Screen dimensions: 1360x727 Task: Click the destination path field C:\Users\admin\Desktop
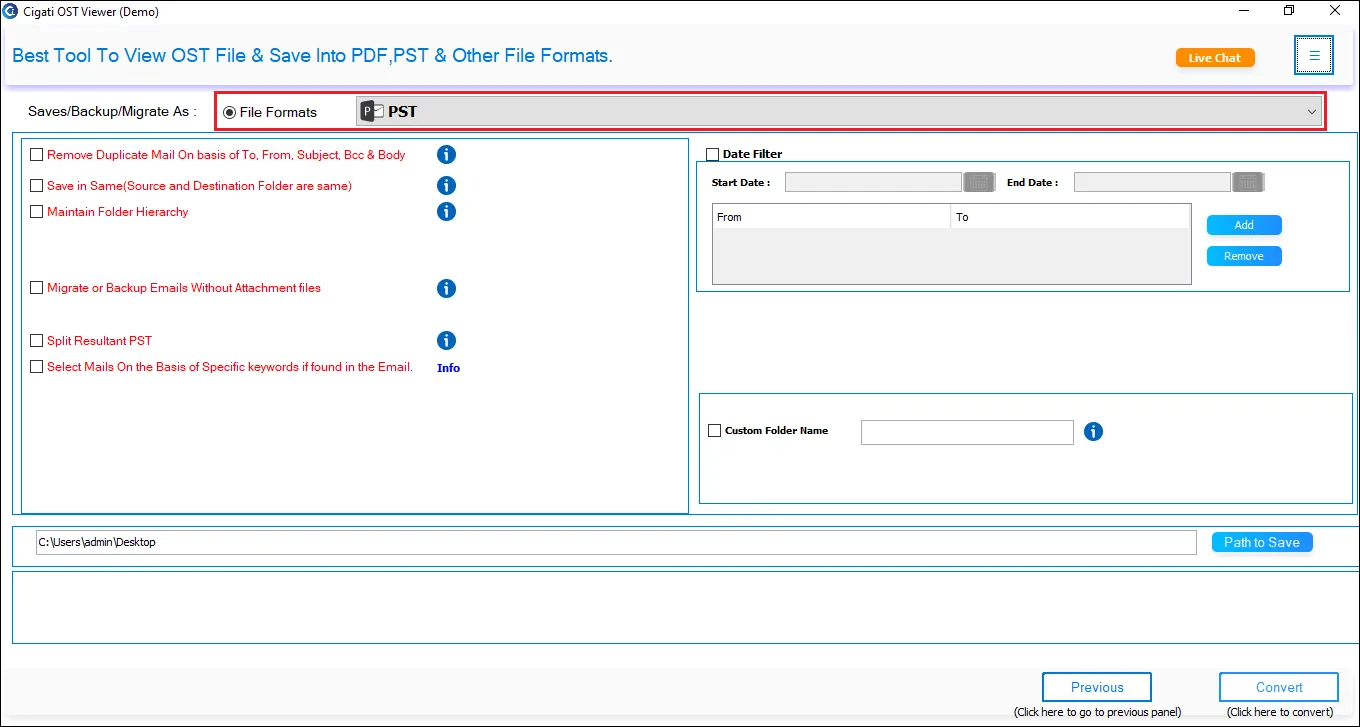[x=616, y=542]
